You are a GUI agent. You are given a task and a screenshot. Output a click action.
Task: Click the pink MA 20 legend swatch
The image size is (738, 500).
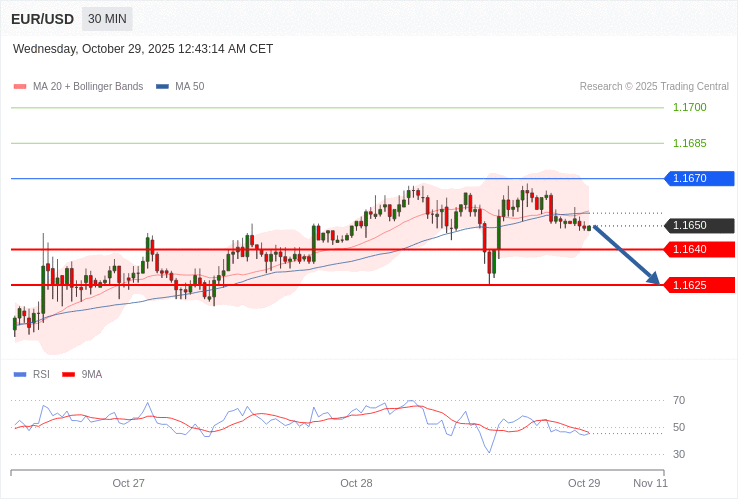[x=20, y=87]
